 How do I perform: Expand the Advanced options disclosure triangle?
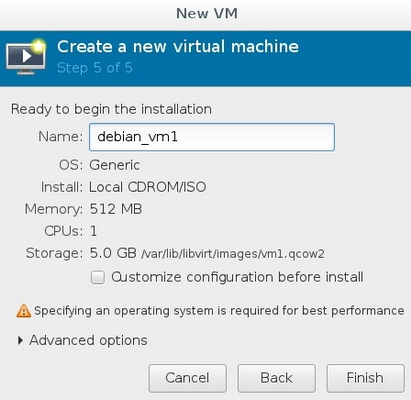(20, 340)
